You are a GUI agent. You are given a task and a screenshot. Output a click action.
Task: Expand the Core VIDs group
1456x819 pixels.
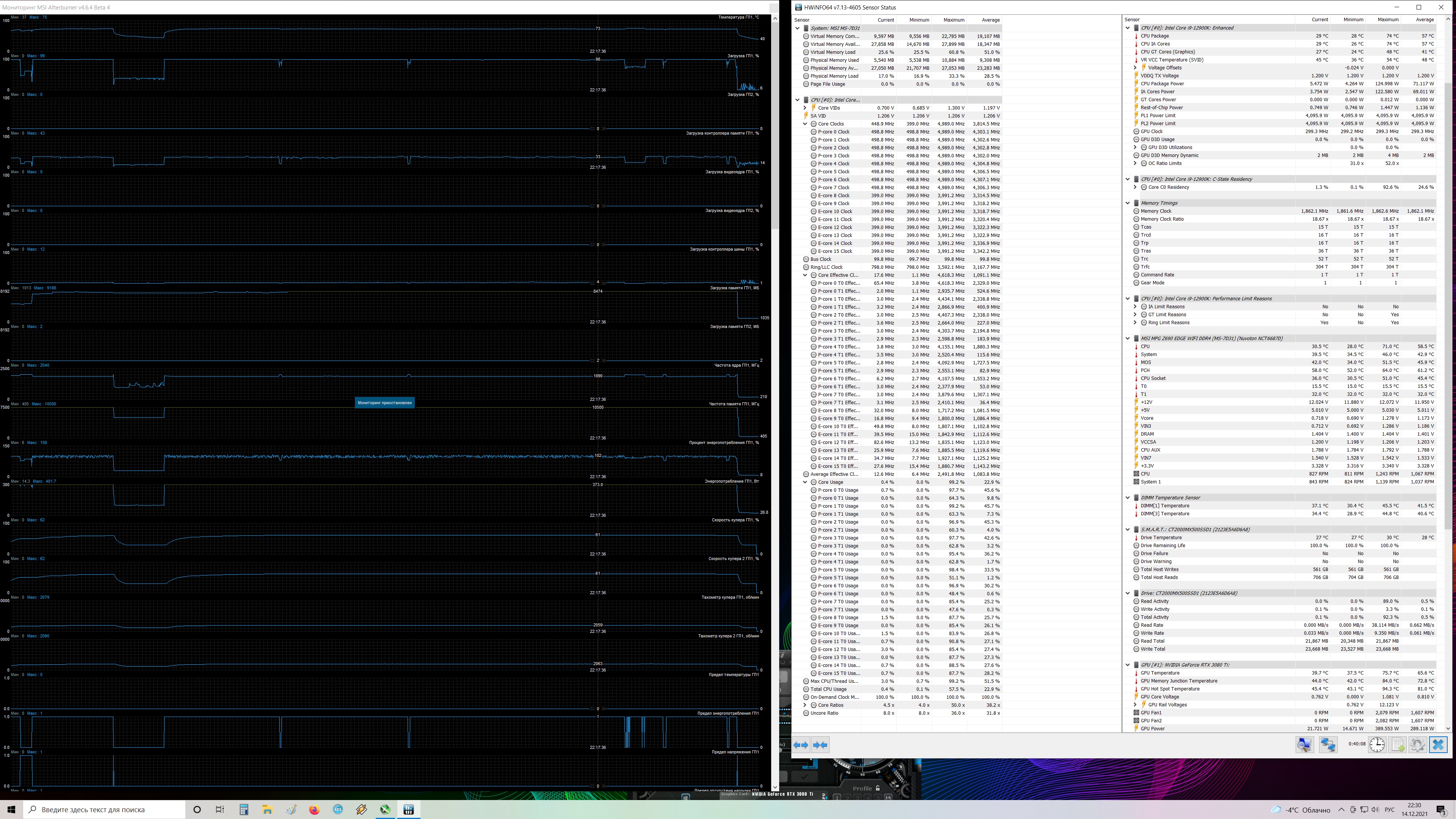(x=805, y=108)
